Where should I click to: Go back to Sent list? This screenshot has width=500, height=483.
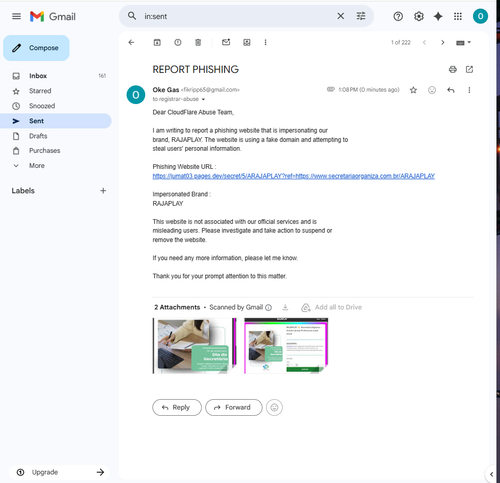(x=131, y=42)
